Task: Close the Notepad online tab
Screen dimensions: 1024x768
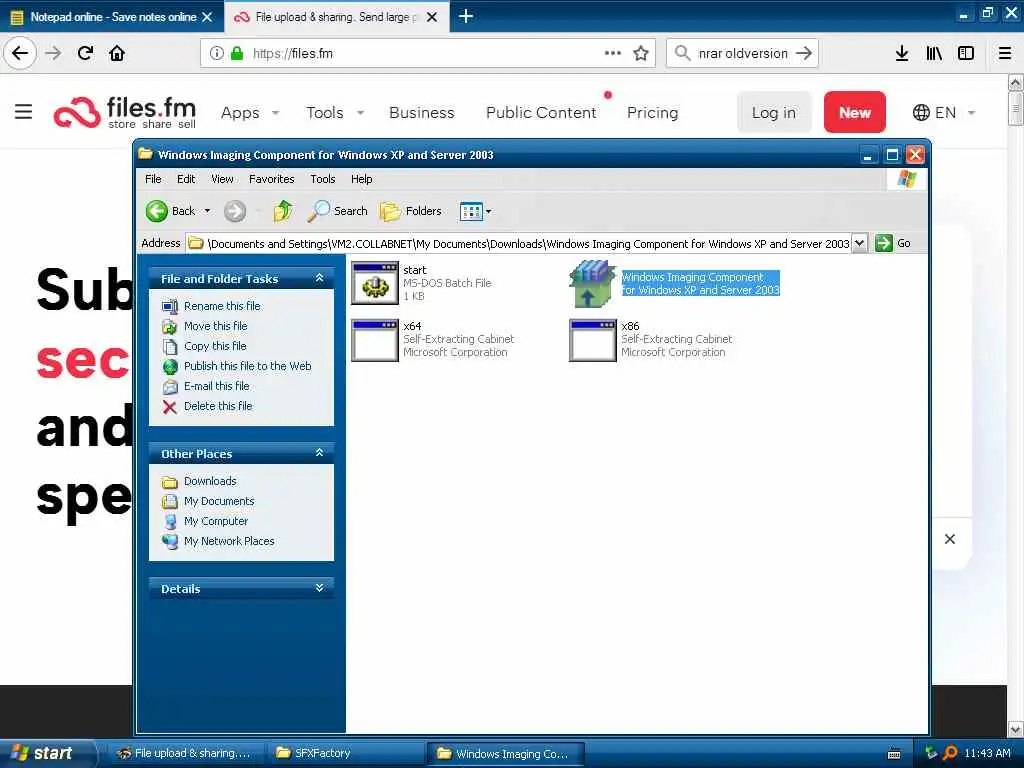Action: (207, 17)
